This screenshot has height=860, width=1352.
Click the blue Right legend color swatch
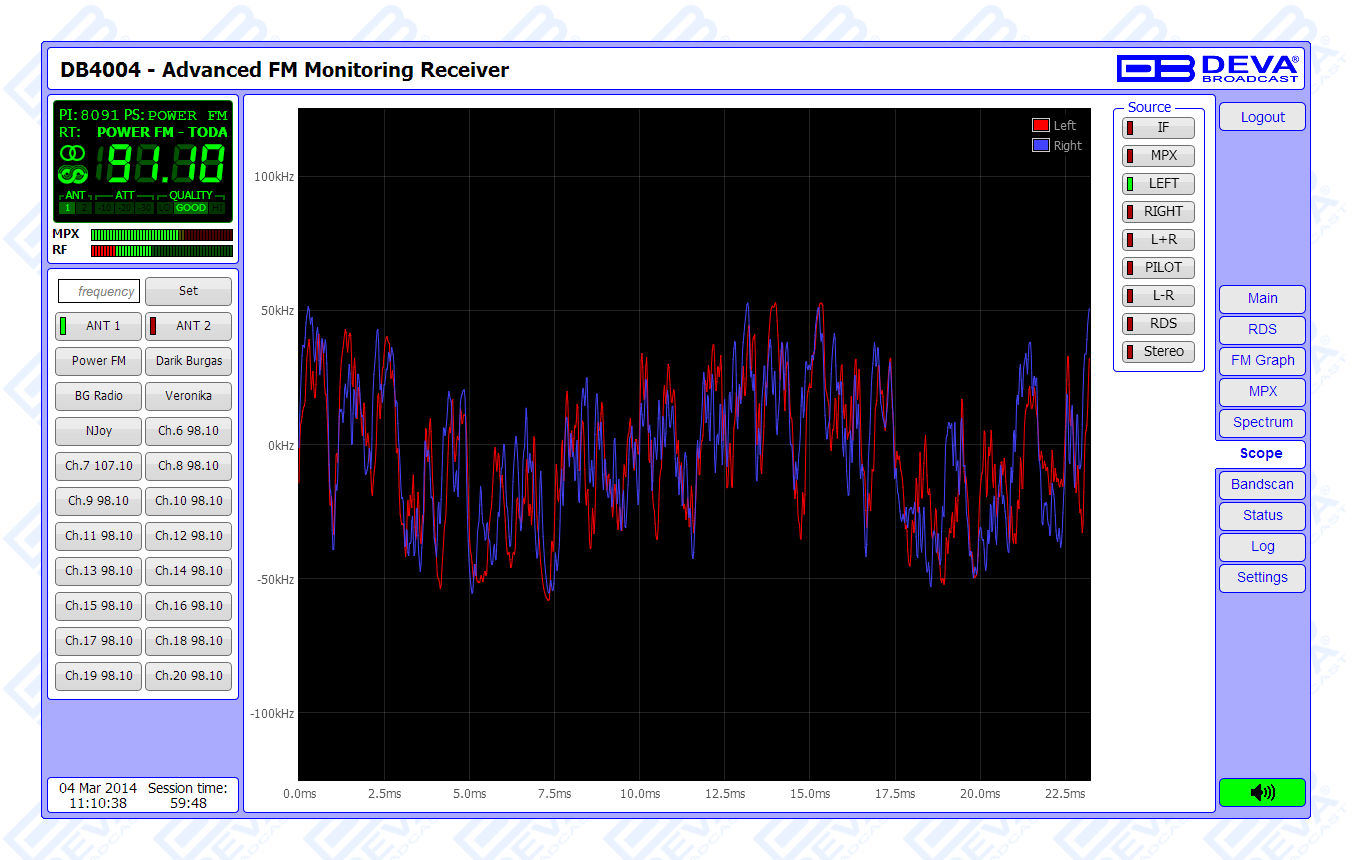click(x=1040, y=145)
